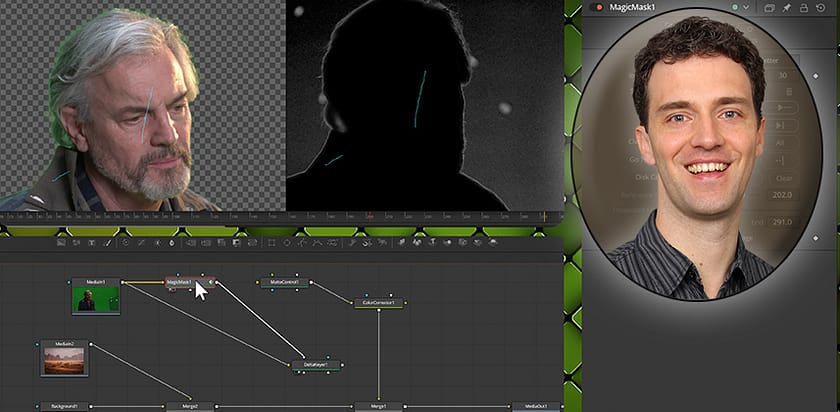Add a Channel Booleans node from the toolbar
The image size is (840, 412).
[x=205, y=243]
